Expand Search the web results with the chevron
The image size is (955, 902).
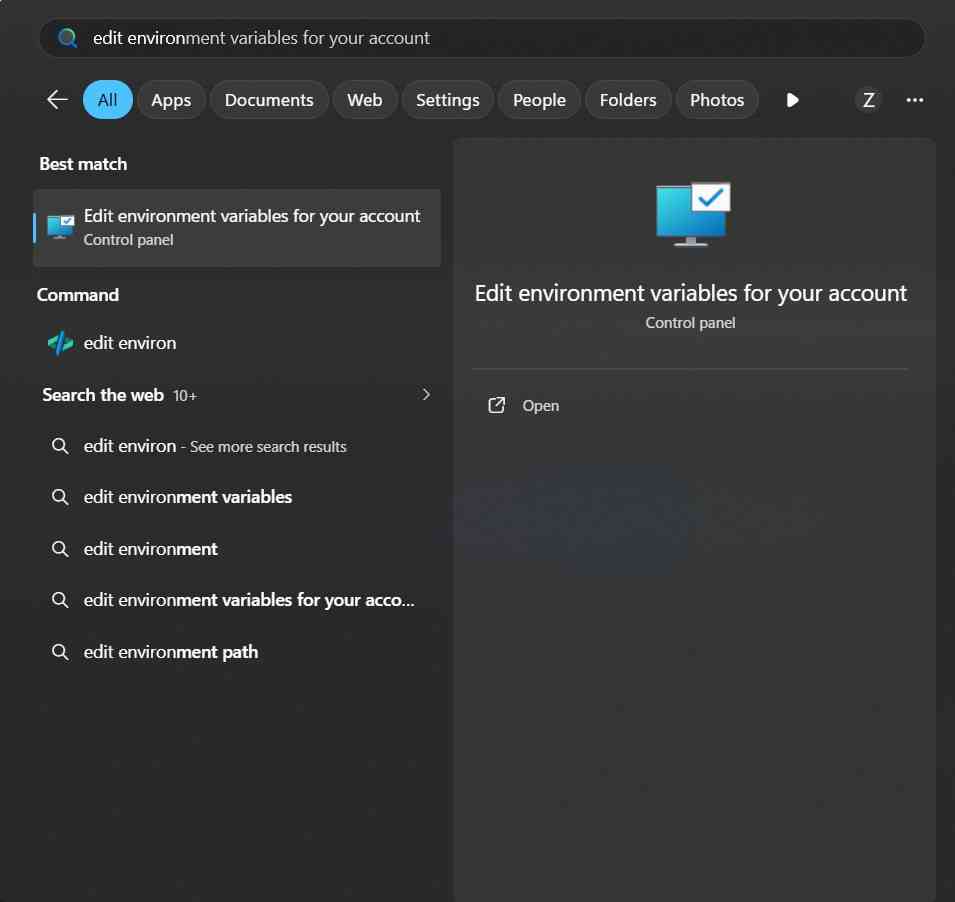click(x=426, y=394)
